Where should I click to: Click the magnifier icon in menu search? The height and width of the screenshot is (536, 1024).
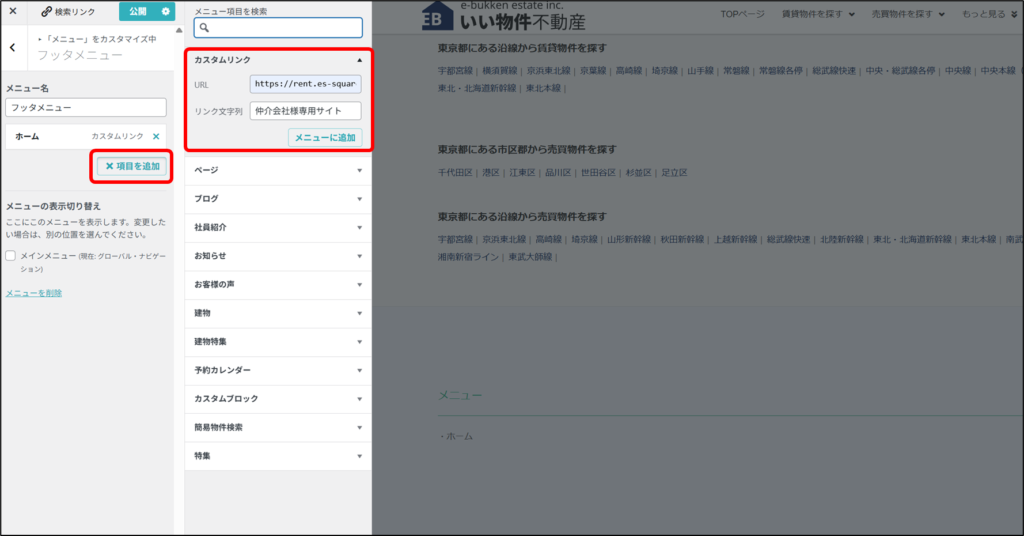pyautogui.click(x=203, y=28)
